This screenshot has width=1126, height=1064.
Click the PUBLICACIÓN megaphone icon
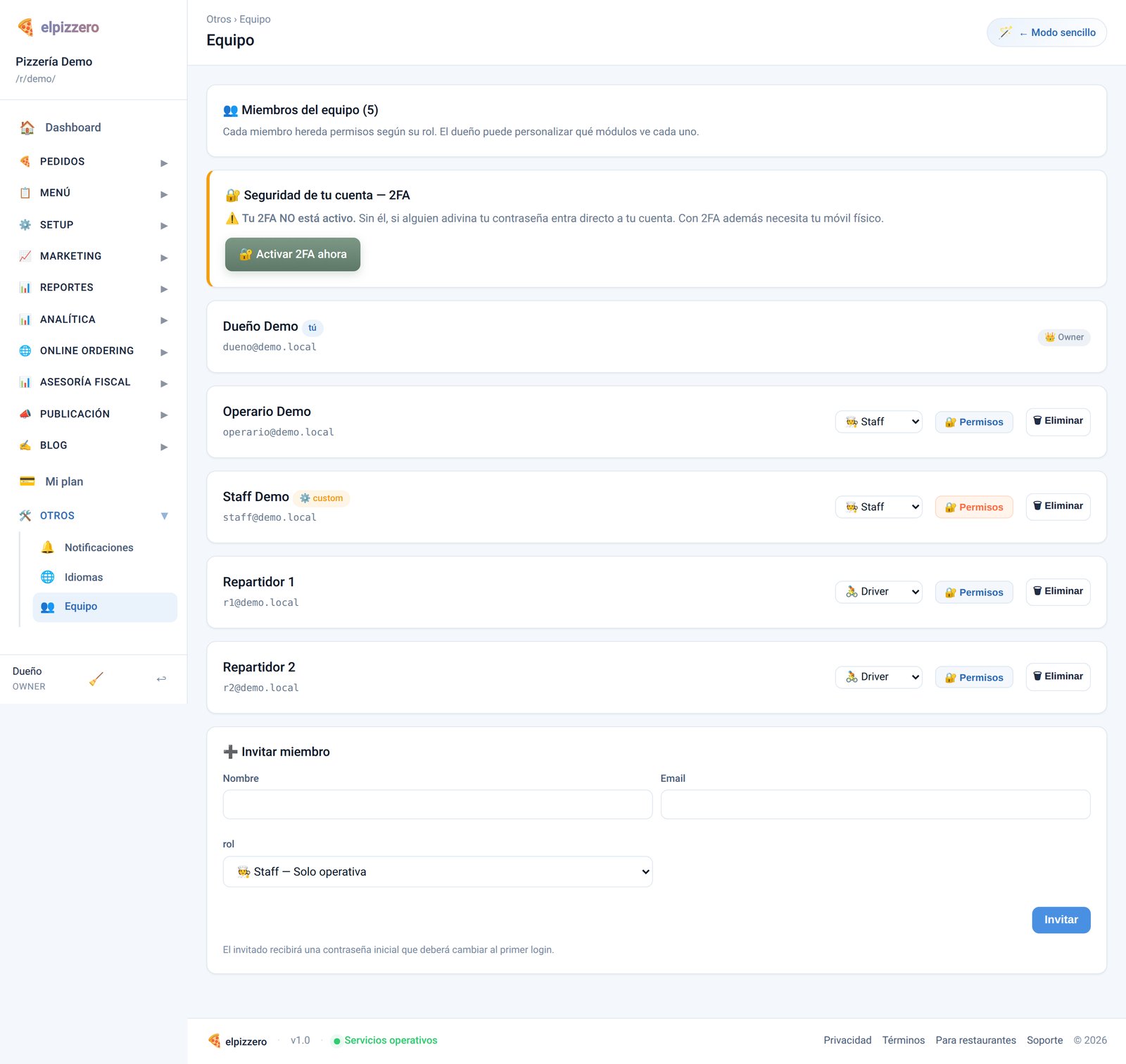tap(25, 414)
